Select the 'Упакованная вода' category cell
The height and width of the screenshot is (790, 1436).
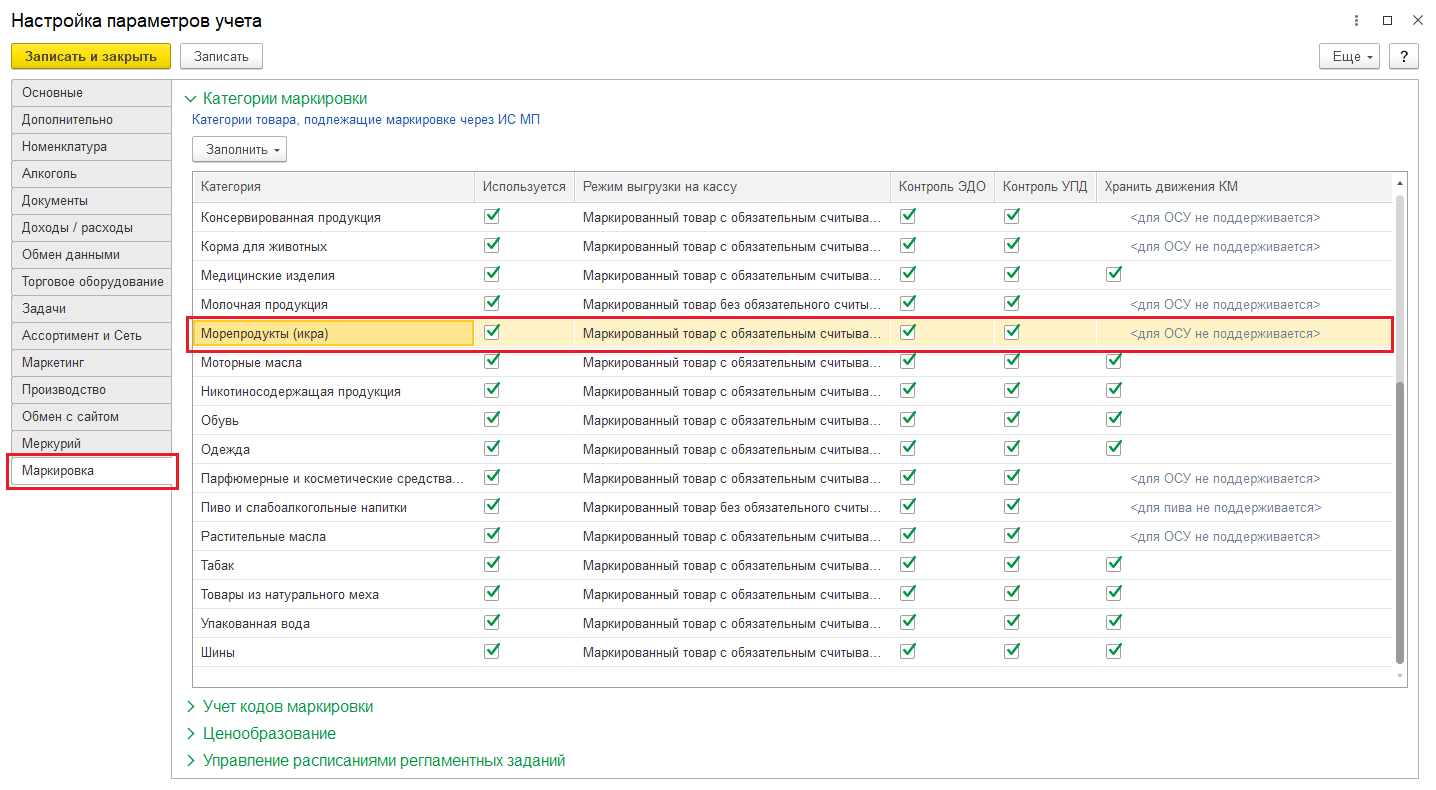point(256,623)
